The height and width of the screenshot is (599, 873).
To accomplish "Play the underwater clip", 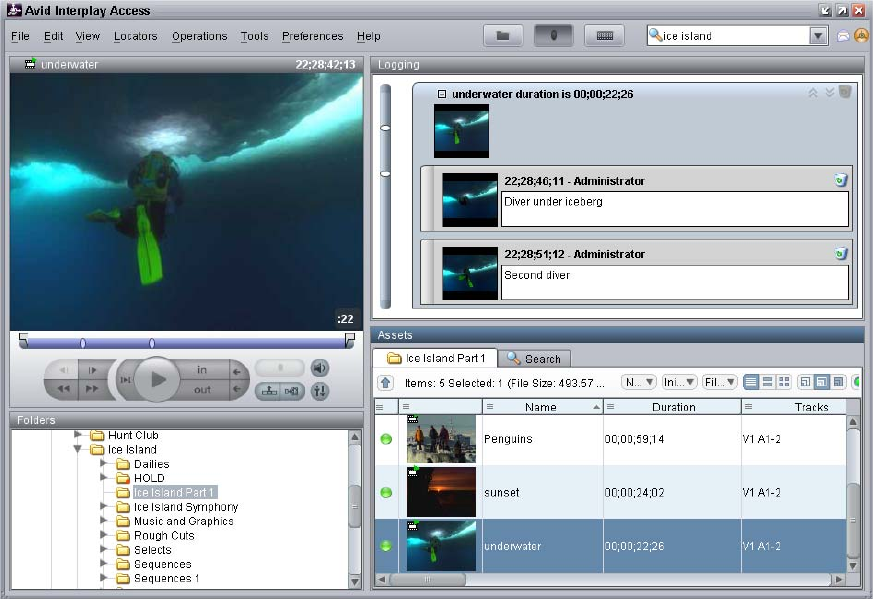I will point(158,379).
